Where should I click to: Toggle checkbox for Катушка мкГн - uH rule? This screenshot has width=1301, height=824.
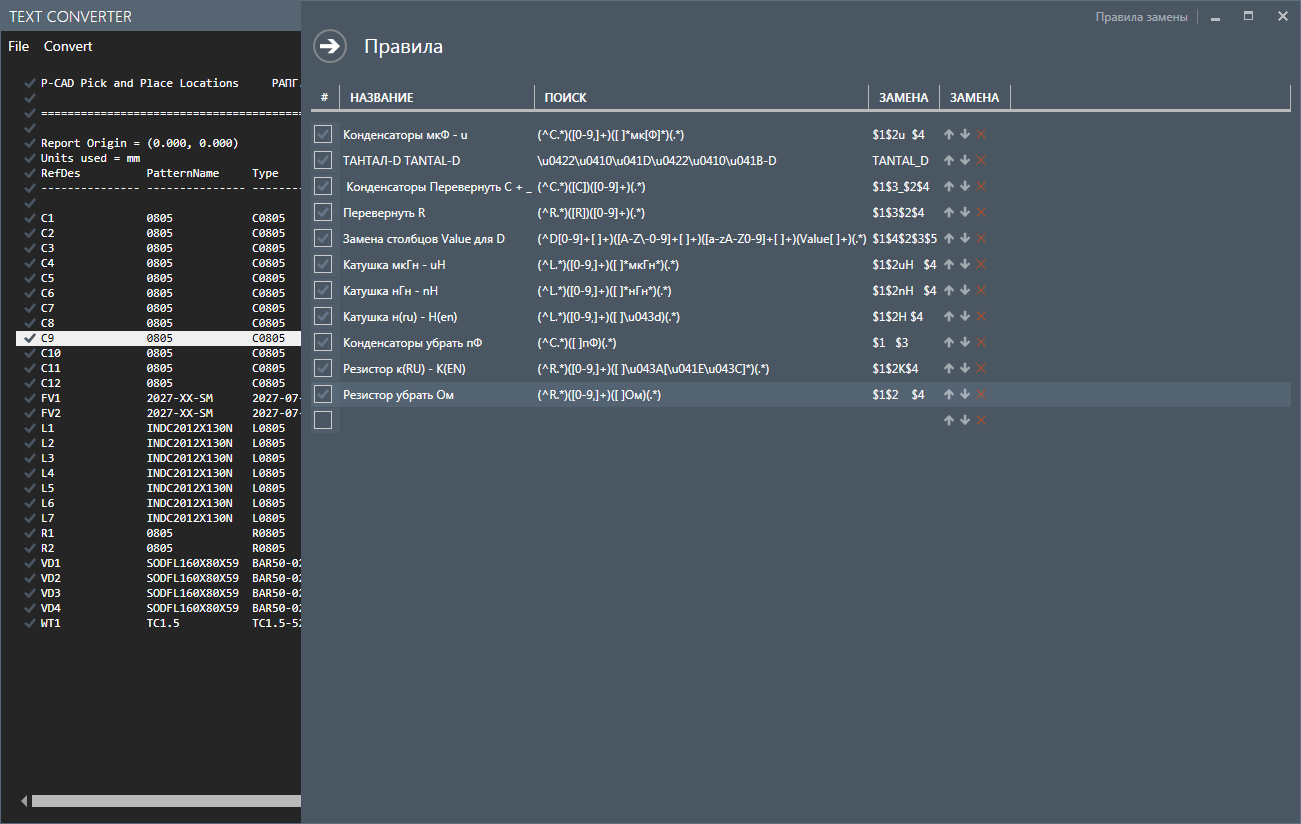coord(323,264)
